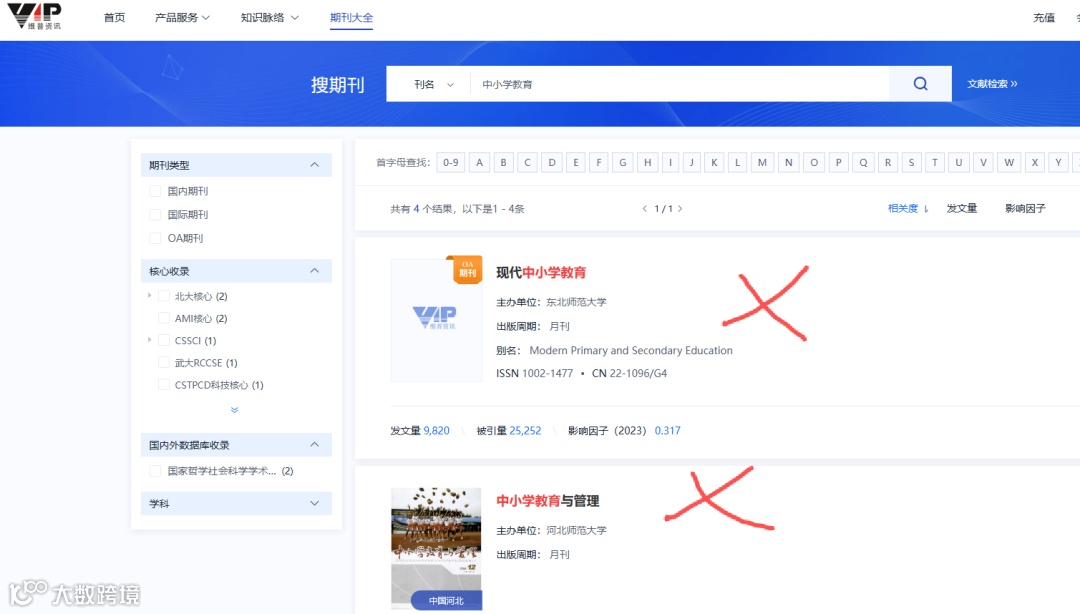Show more 核心收录 options double-chevron

pyautogui.click(x=234, y=409)
